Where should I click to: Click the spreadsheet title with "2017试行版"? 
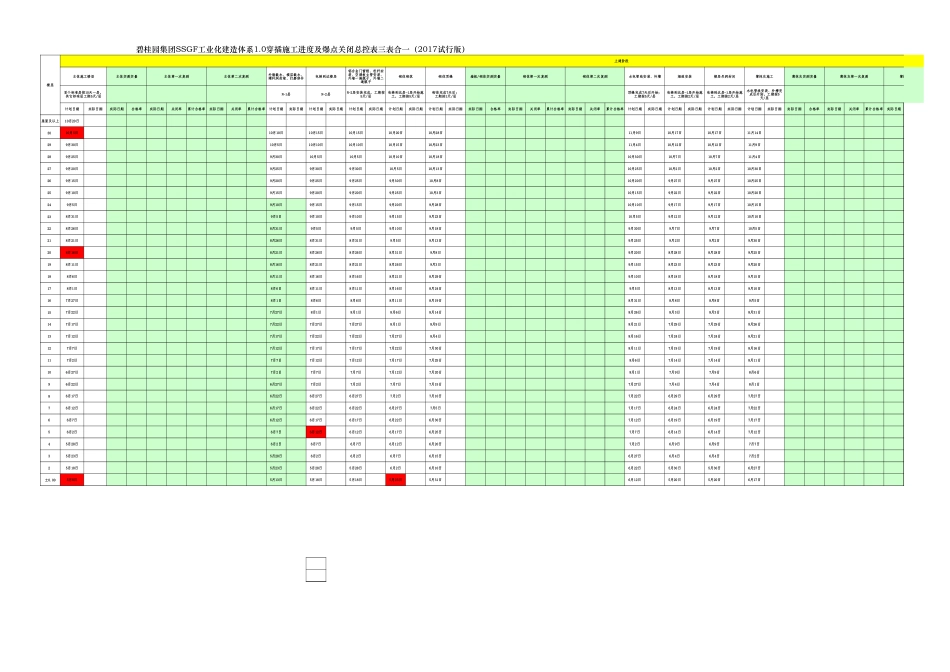tap(300, 49)
